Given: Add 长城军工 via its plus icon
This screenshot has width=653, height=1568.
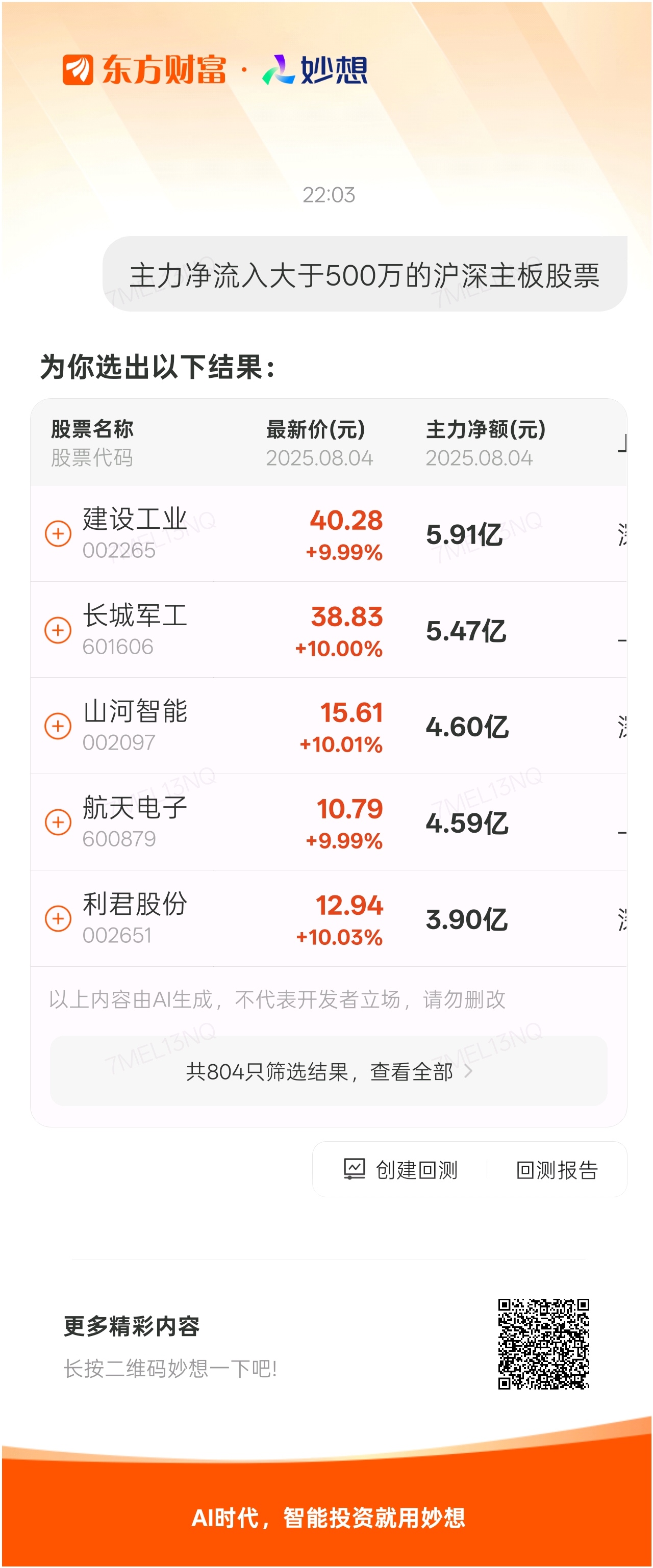Looking at the screenshot, I should 58,630.
